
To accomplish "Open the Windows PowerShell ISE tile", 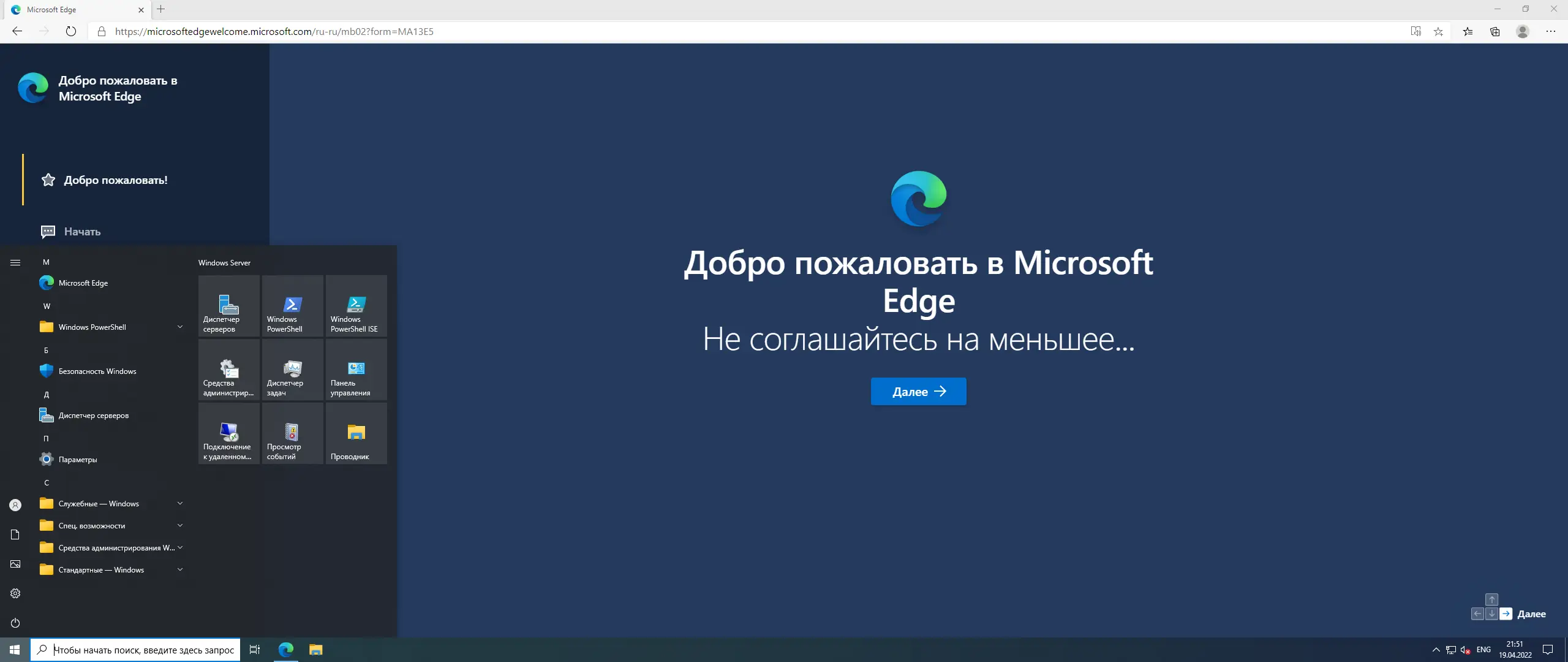I will pos(355,306).
